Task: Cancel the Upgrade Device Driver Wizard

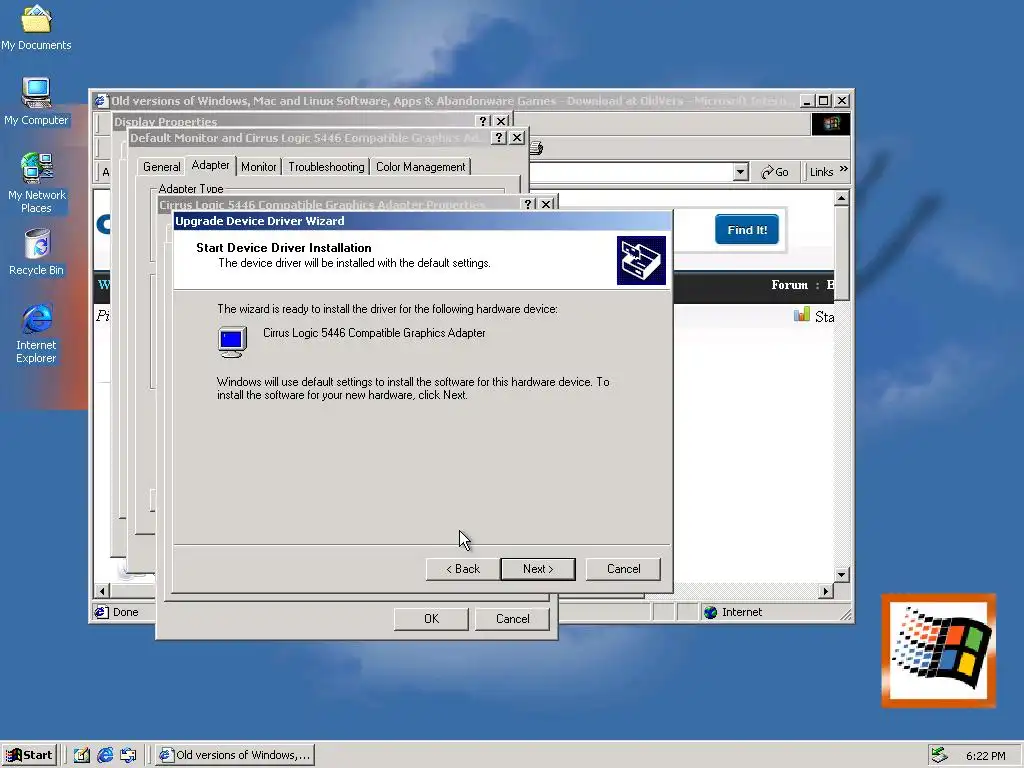Action: (x=624, y=569)
